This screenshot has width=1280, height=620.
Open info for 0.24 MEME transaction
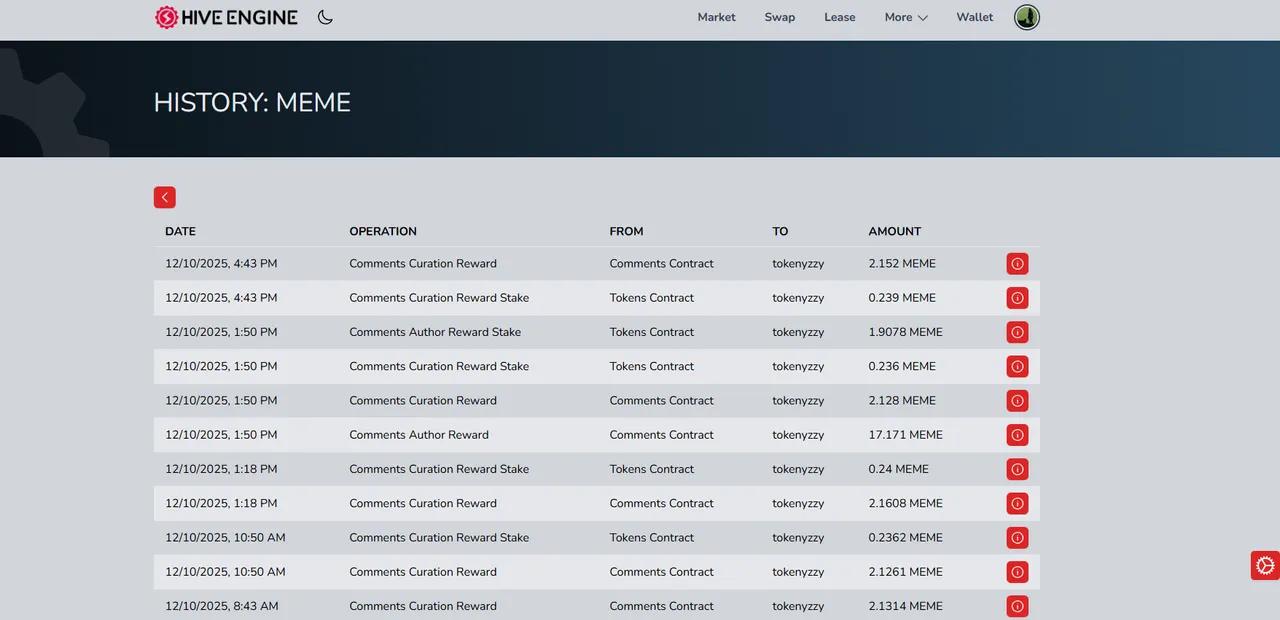(1017, 469)
